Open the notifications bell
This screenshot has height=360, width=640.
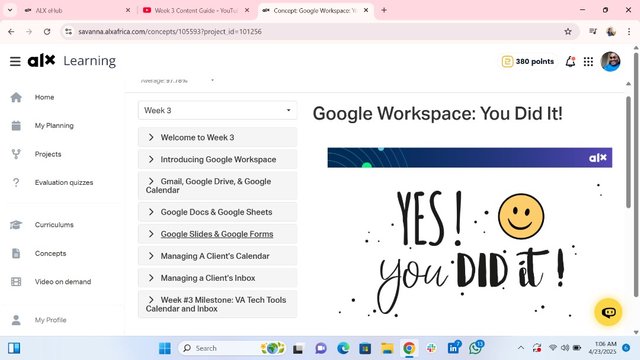[x=570, y=62]
